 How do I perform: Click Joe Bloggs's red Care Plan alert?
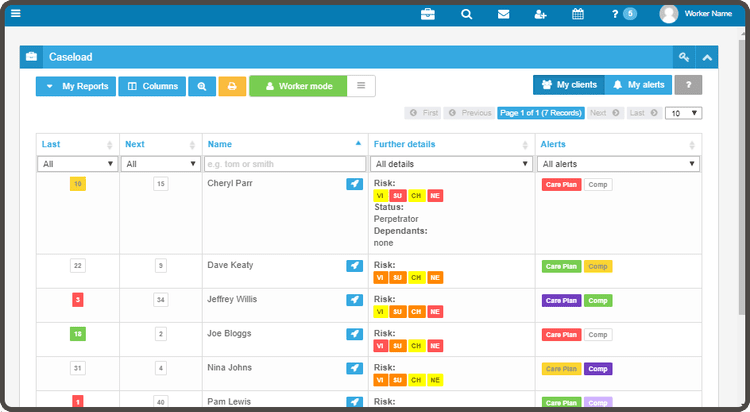[x=562, y=335]
